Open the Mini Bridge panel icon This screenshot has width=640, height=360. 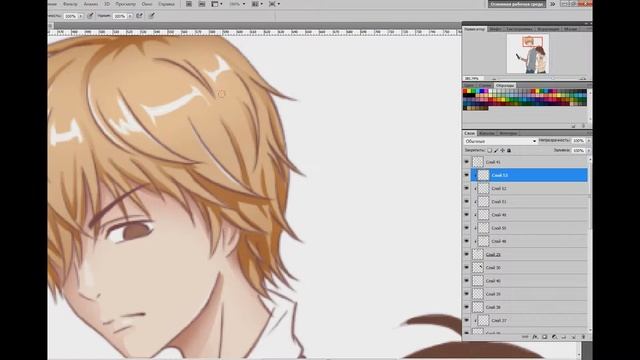coord(202,4)
